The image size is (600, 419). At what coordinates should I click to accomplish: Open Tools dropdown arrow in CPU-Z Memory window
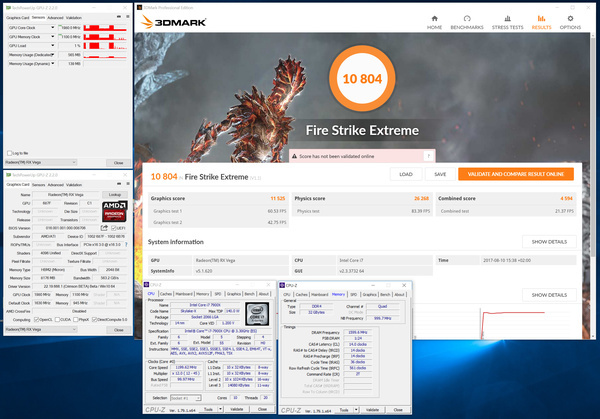pyautogui.click(x=356, y=410)
